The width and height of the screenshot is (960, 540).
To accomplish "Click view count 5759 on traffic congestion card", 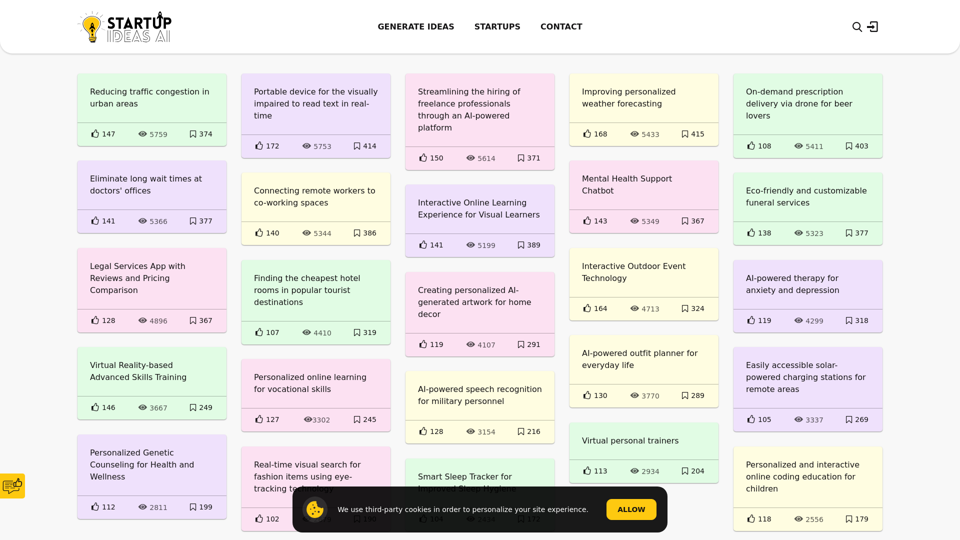I will (159, 134).
